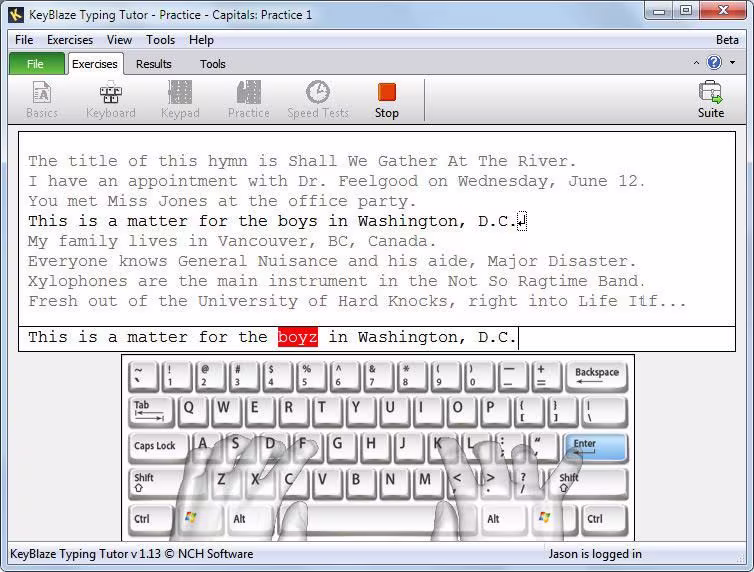Click the on-screen Caps Lock key
This screenshot has height=572, width=754.
point(159,448)
